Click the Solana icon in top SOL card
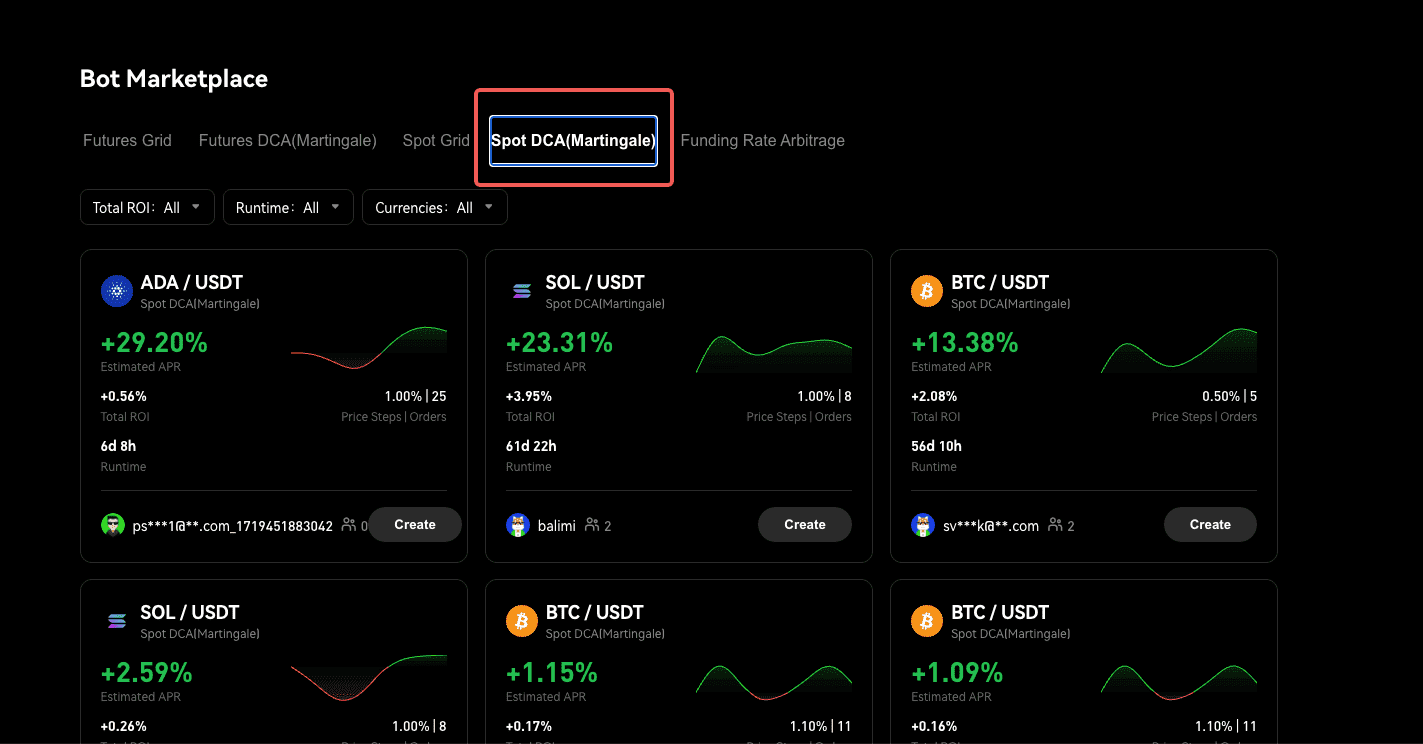 [522, 292]
